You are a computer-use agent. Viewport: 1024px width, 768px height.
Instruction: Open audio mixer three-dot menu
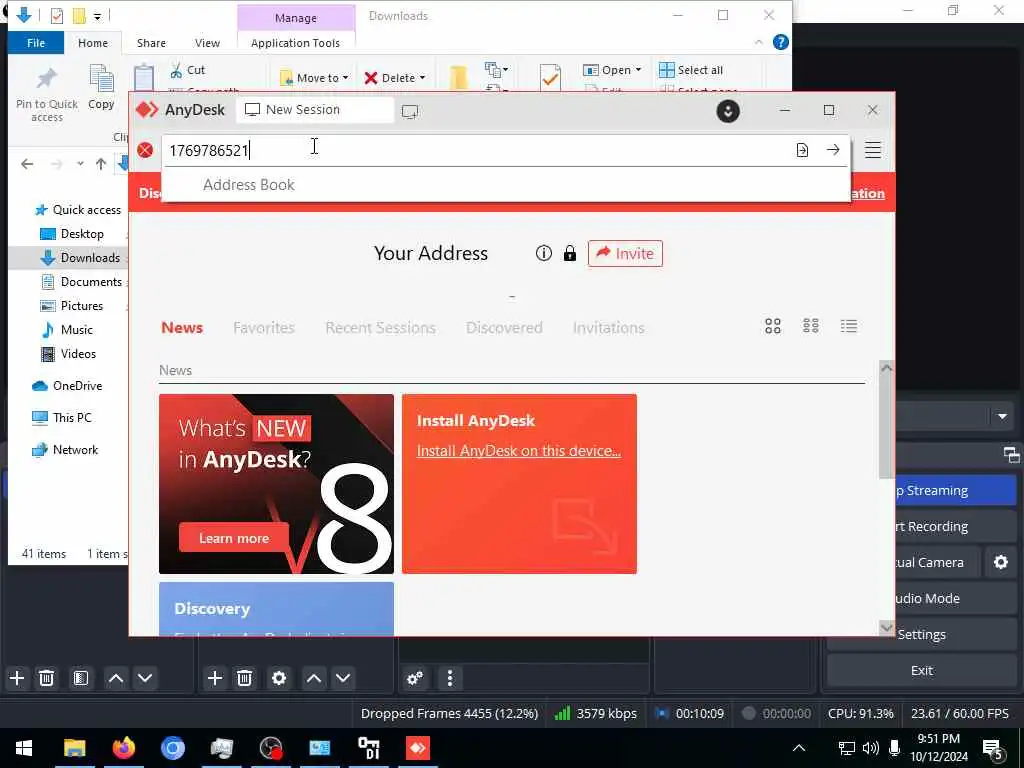449,679
